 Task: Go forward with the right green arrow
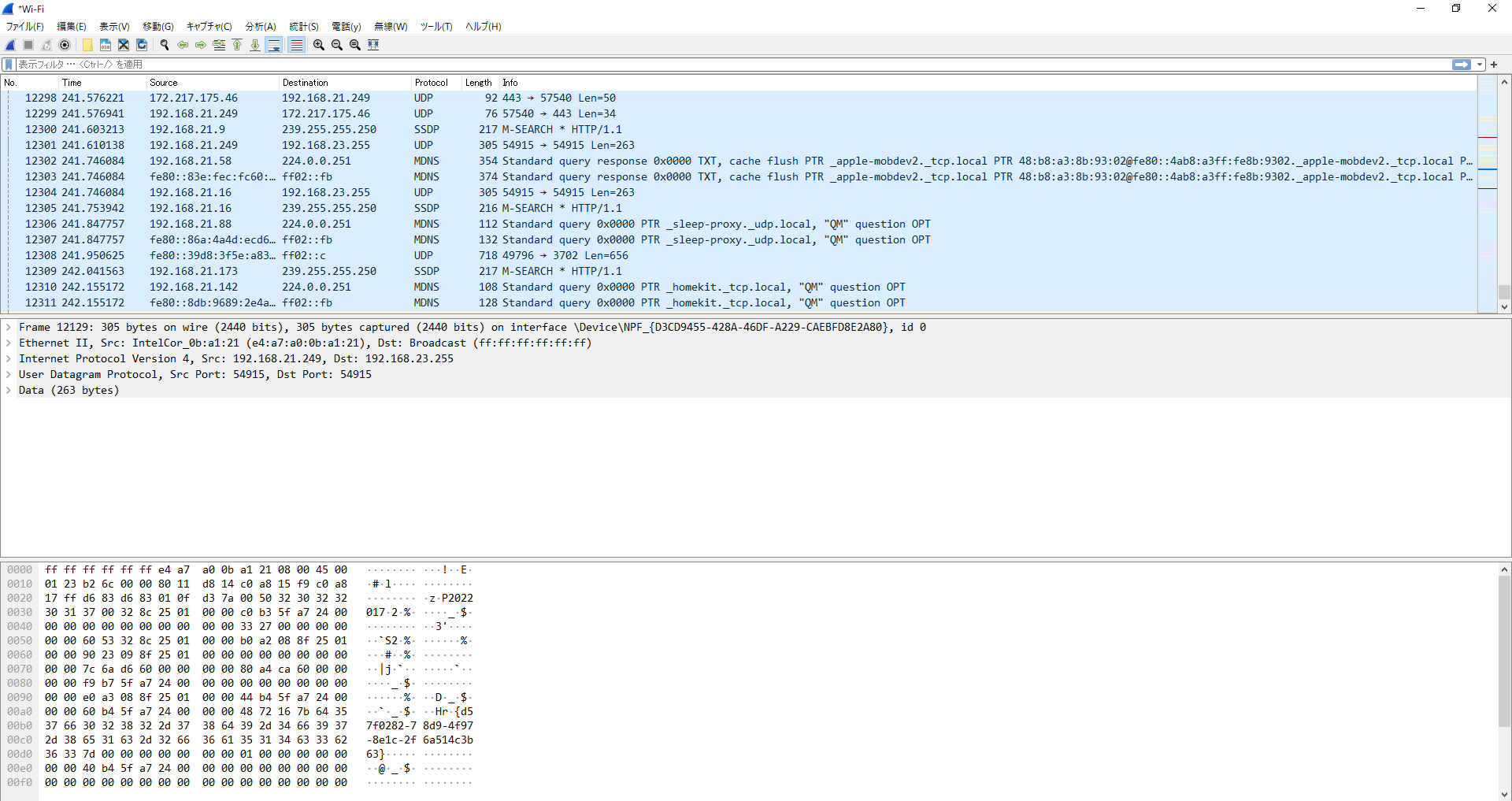click(201, 45)
